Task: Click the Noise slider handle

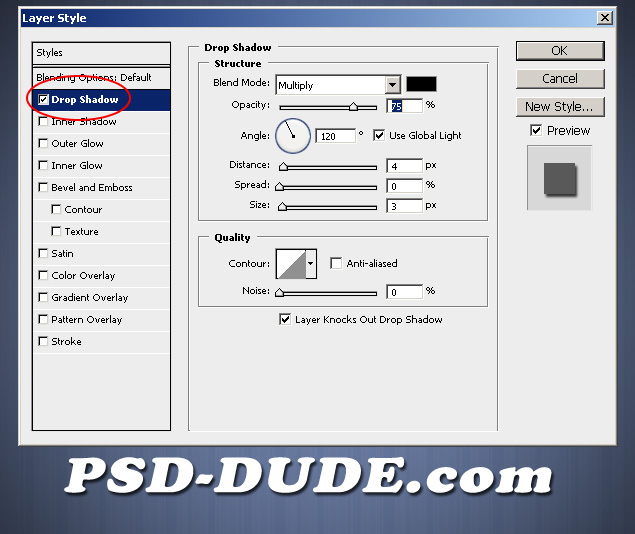Action: [279, 293]
